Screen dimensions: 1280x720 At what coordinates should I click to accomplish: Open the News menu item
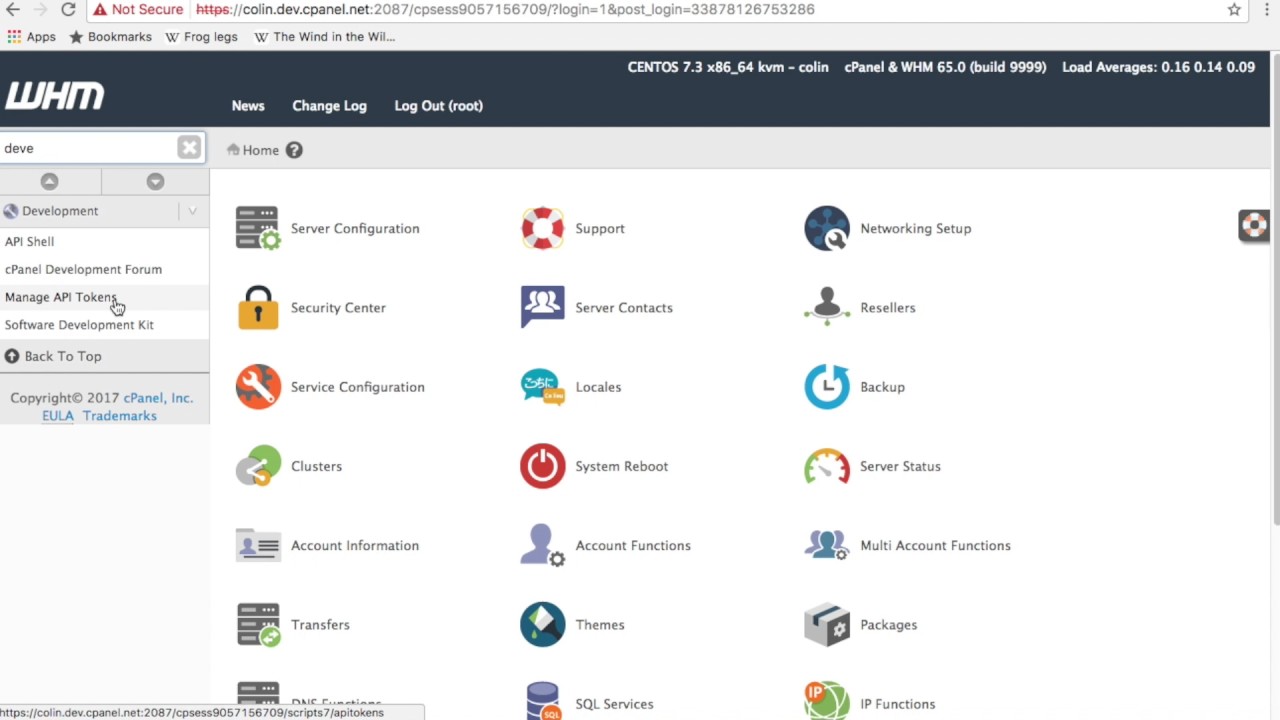(248, 106)
